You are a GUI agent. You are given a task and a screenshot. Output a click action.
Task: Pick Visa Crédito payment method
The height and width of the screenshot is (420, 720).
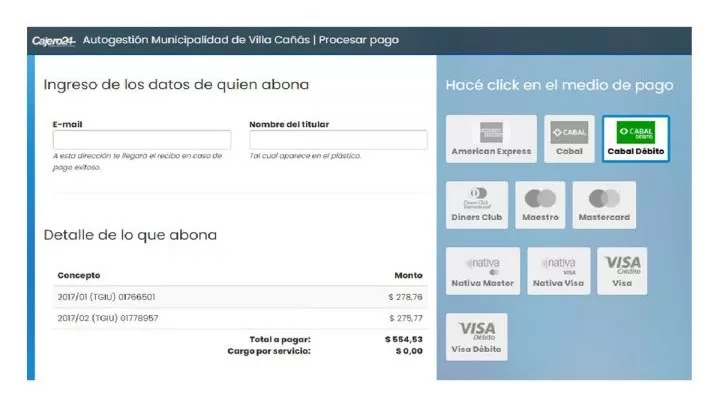pos(622,271)
